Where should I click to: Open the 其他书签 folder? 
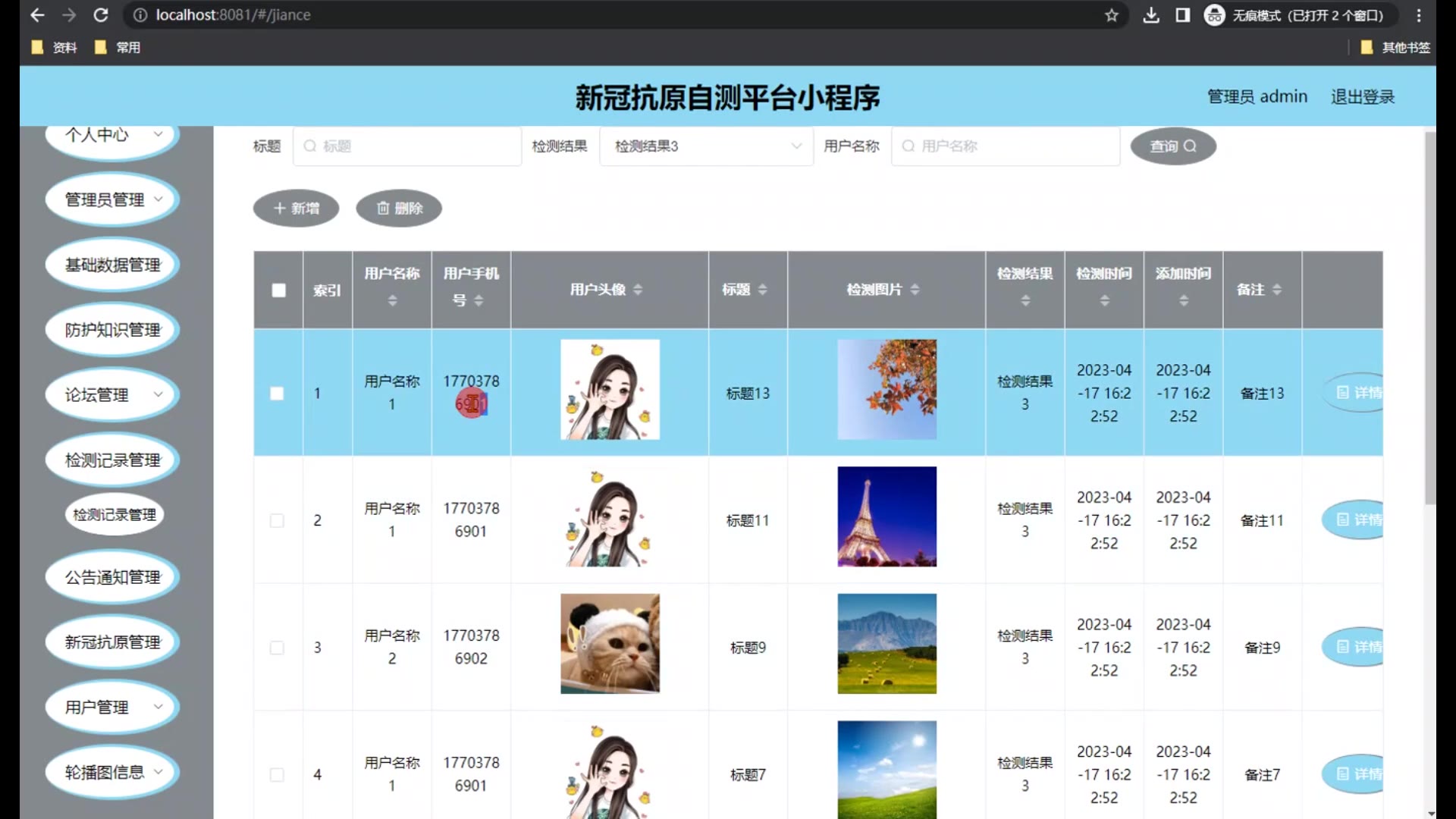(x=1395, y=48)
